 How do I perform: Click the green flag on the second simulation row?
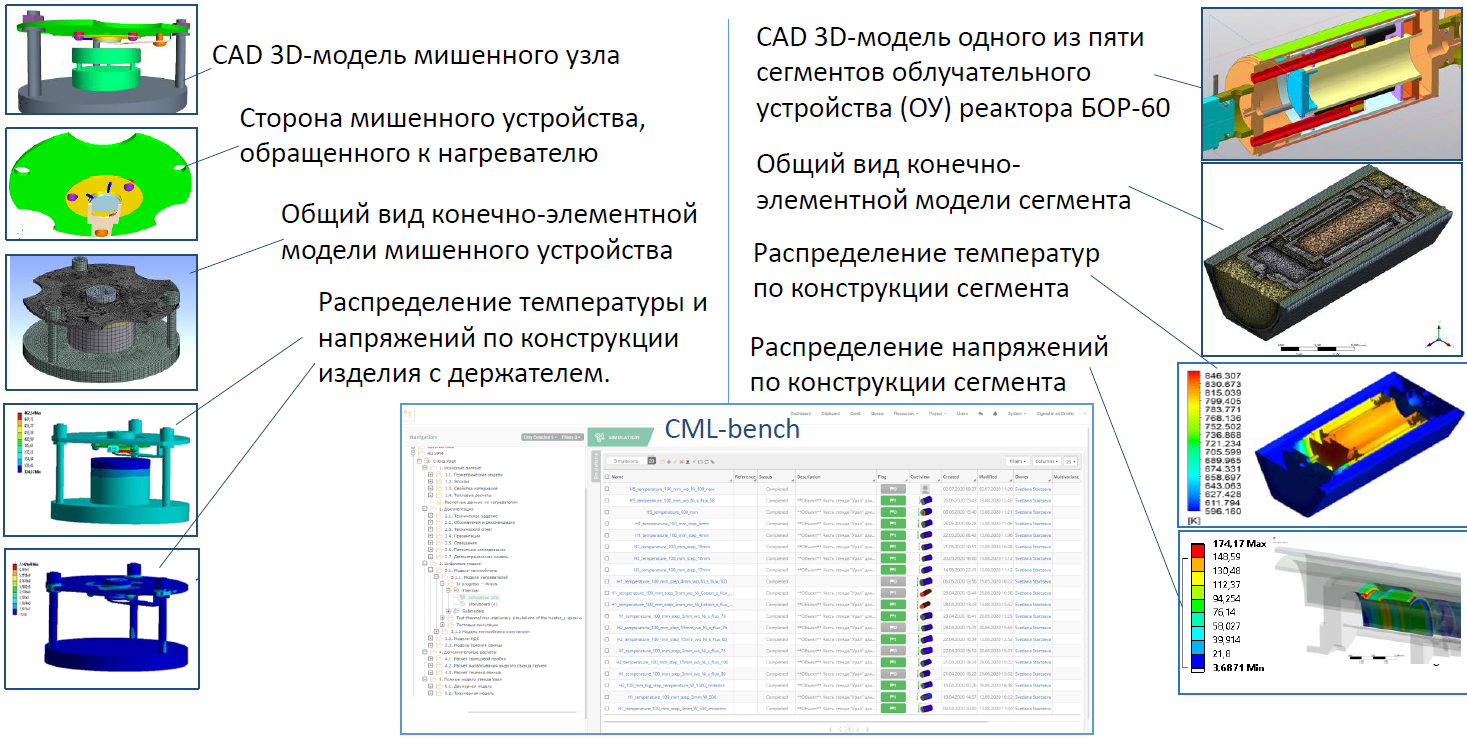coord(892,500)
